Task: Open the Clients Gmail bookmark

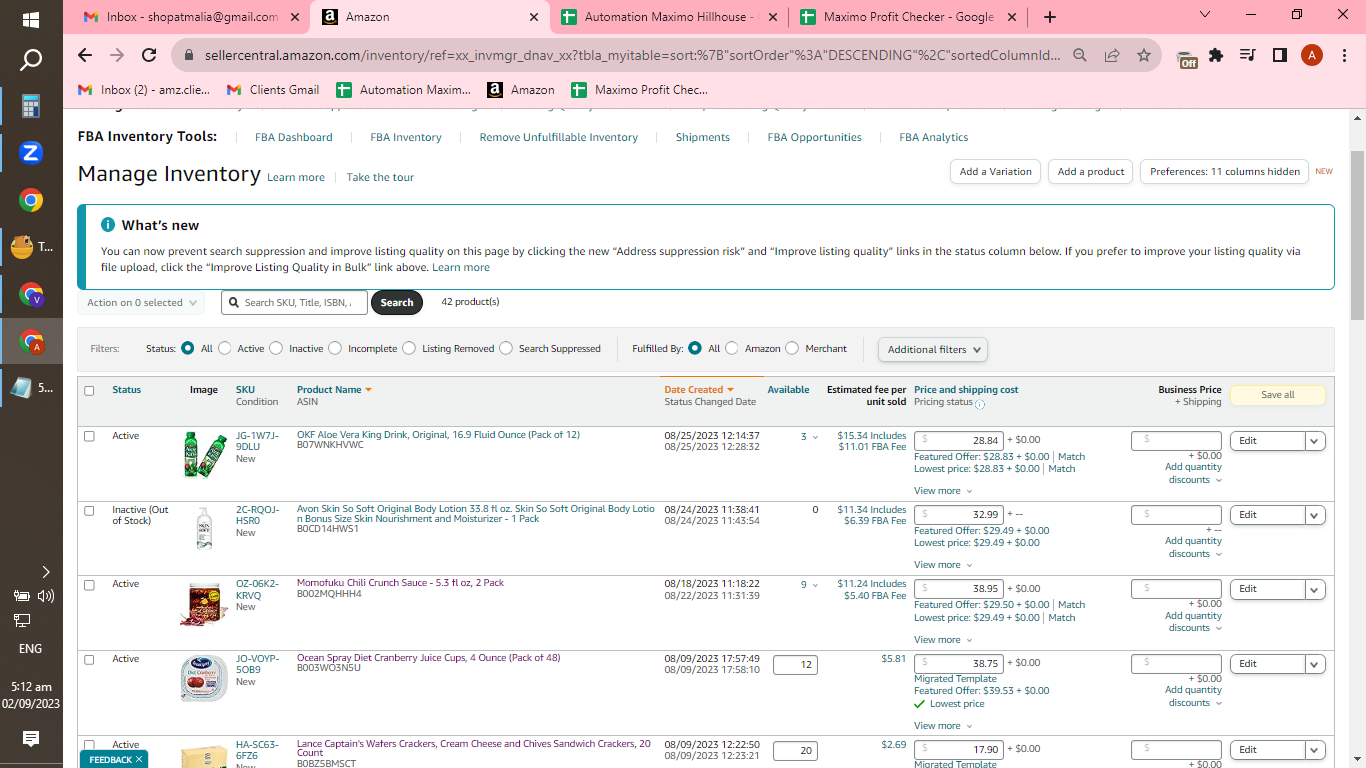Action: (273, 89)
